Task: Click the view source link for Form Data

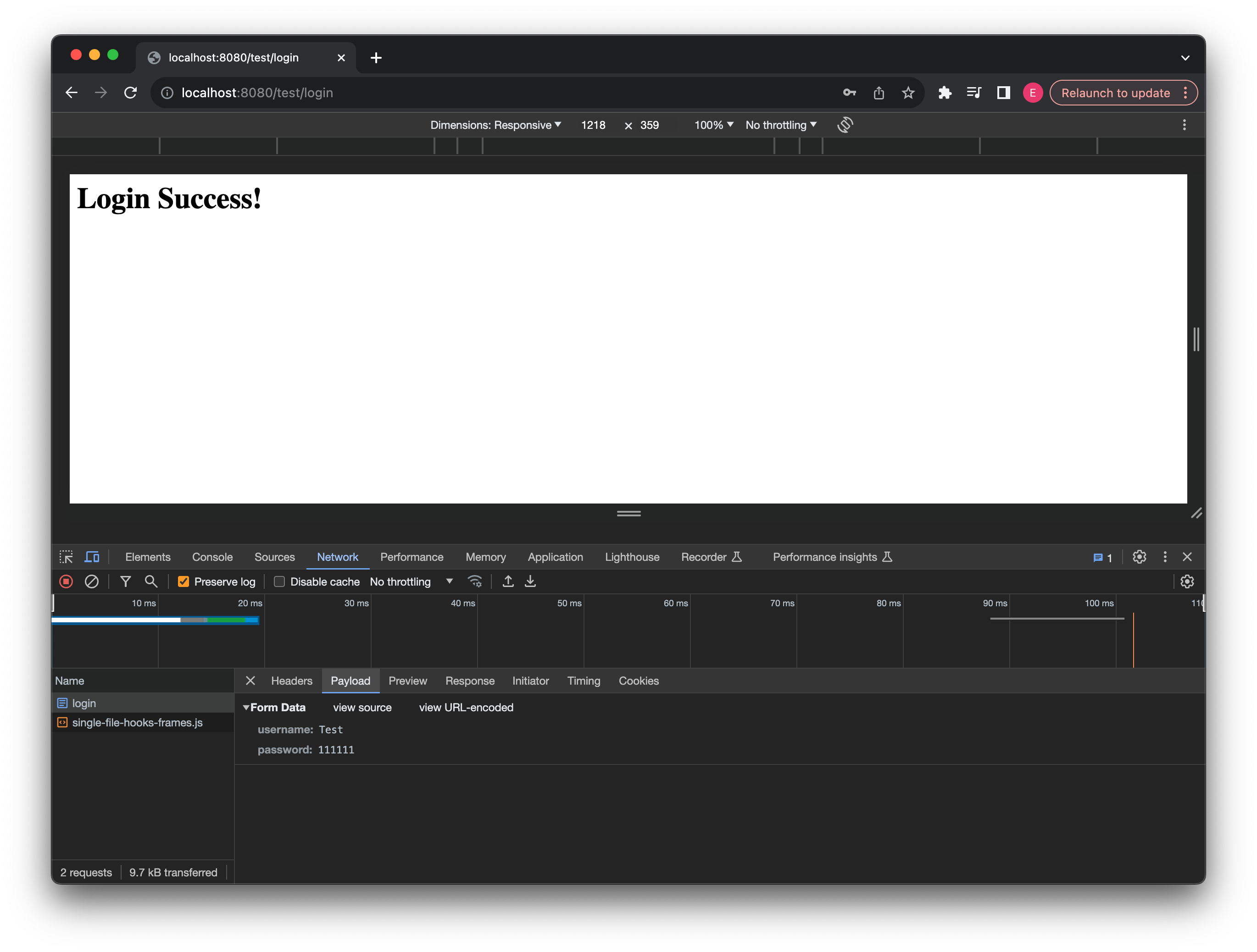Action: [x=362, y=707]
